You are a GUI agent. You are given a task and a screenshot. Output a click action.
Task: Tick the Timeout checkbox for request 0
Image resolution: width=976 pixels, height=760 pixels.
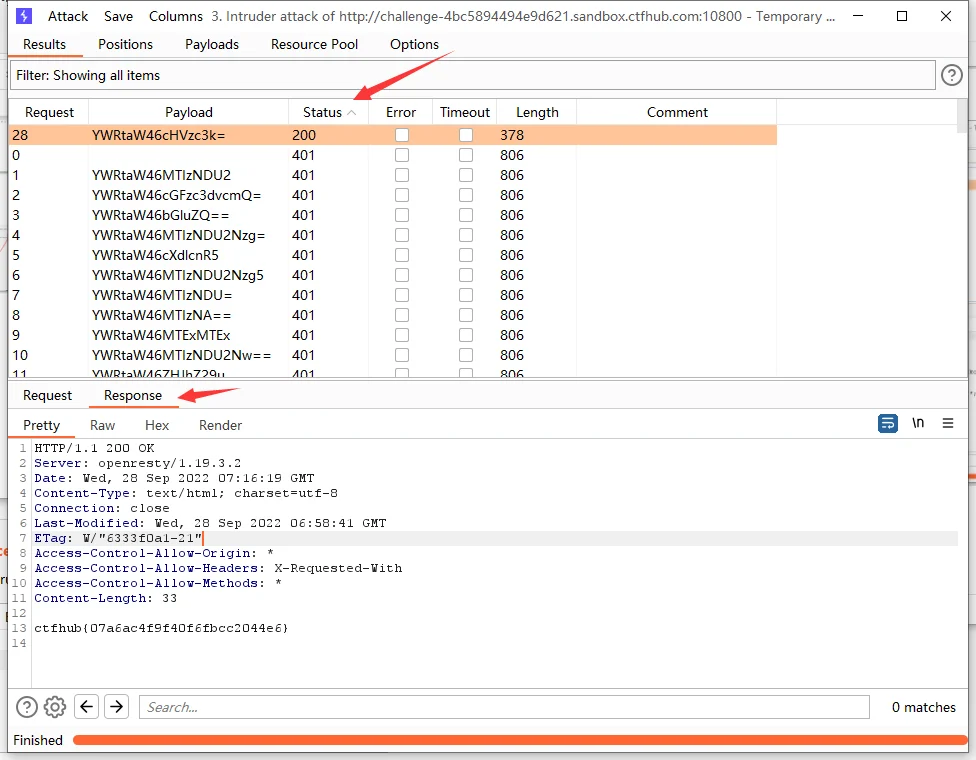[x=465, y=155]
